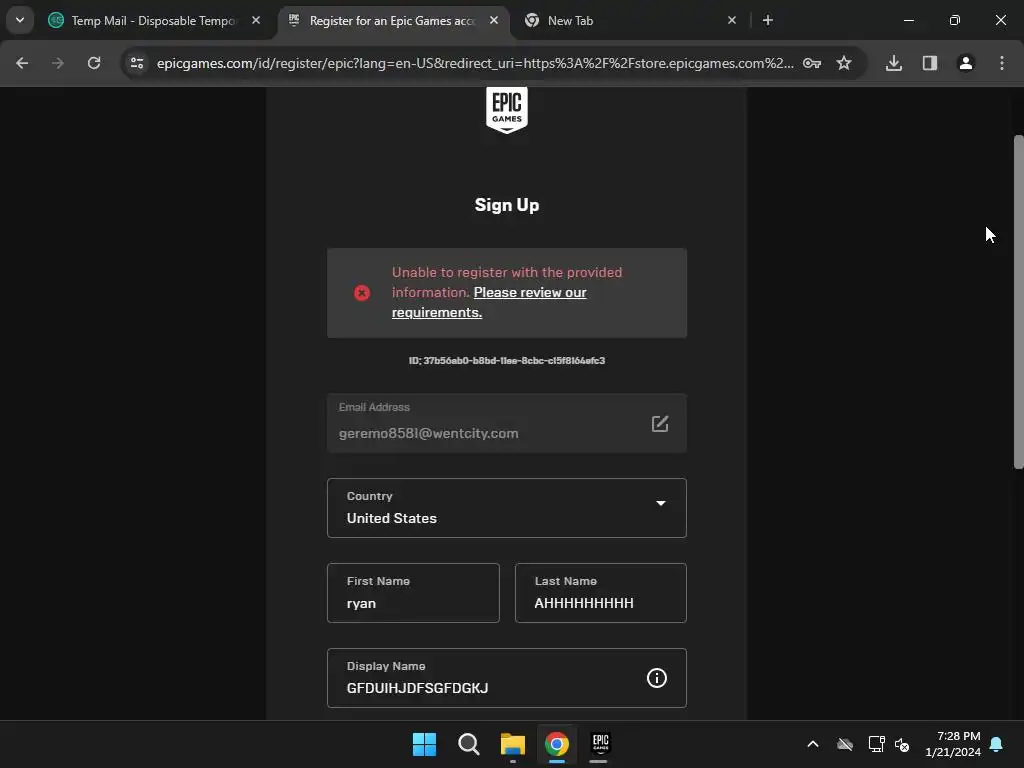Open Chrome profile icon
1024x768 pixels.
[966, 63]
